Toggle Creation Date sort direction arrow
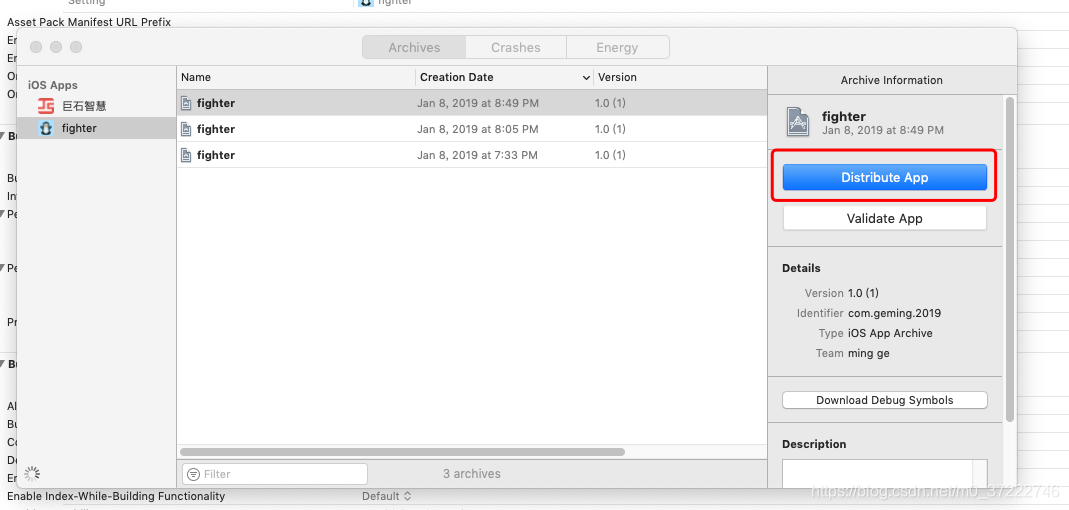The height and width of the screenshot is (510, 1069). click(x=586, y=78)
